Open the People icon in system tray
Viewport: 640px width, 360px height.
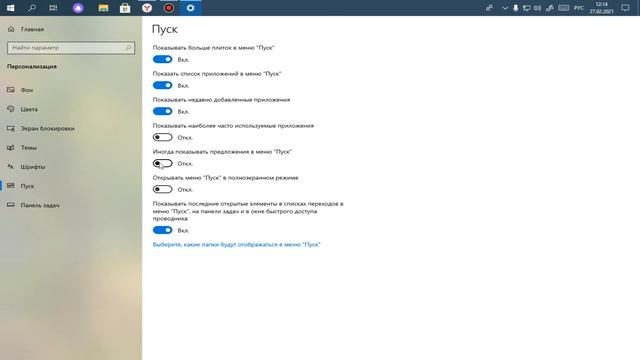coord(489,8)
